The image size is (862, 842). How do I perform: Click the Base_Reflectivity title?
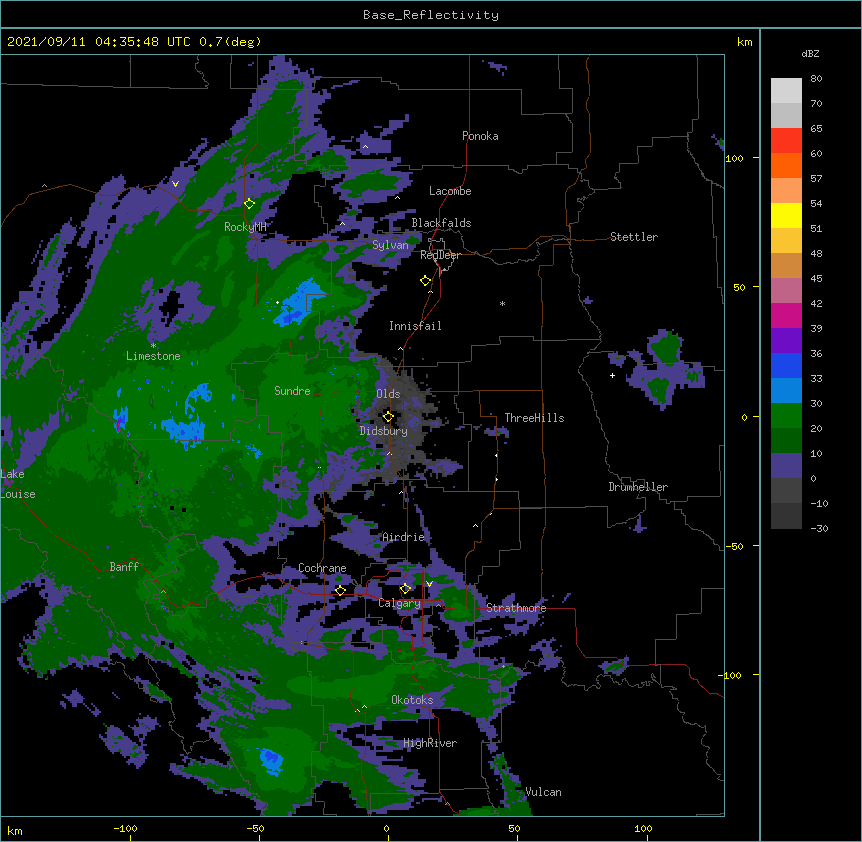(431, 15)
